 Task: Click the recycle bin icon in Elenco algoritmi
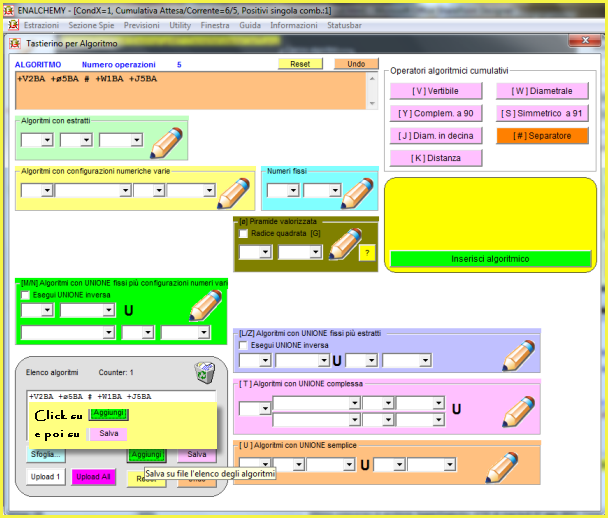[x=205, y=372]
